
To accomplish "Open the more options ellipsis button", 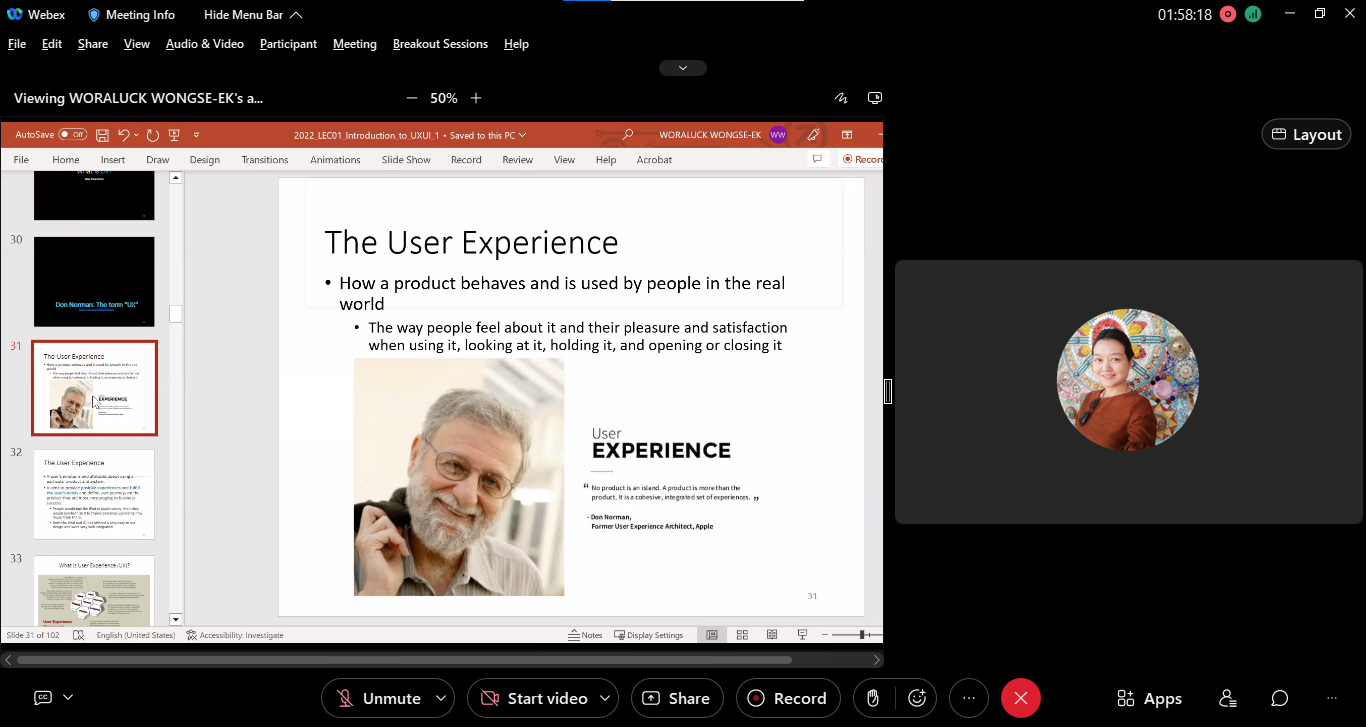I will (968, 698).
